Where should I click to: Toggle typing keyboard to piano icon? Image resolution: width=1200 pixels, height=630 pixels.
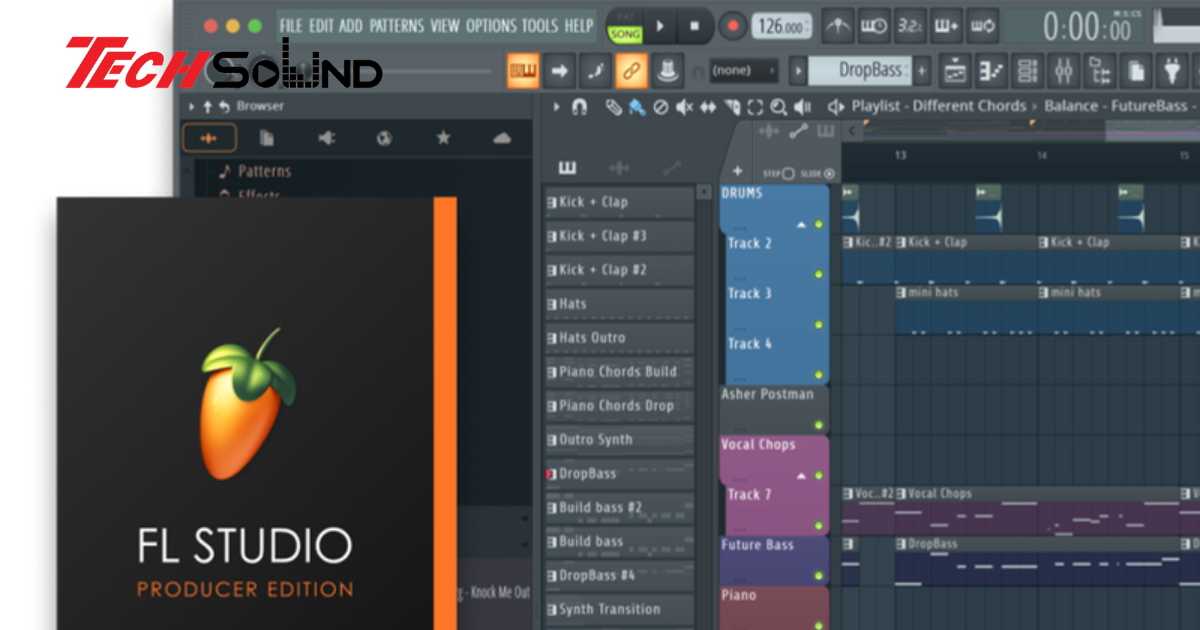(x=523, y=71)
